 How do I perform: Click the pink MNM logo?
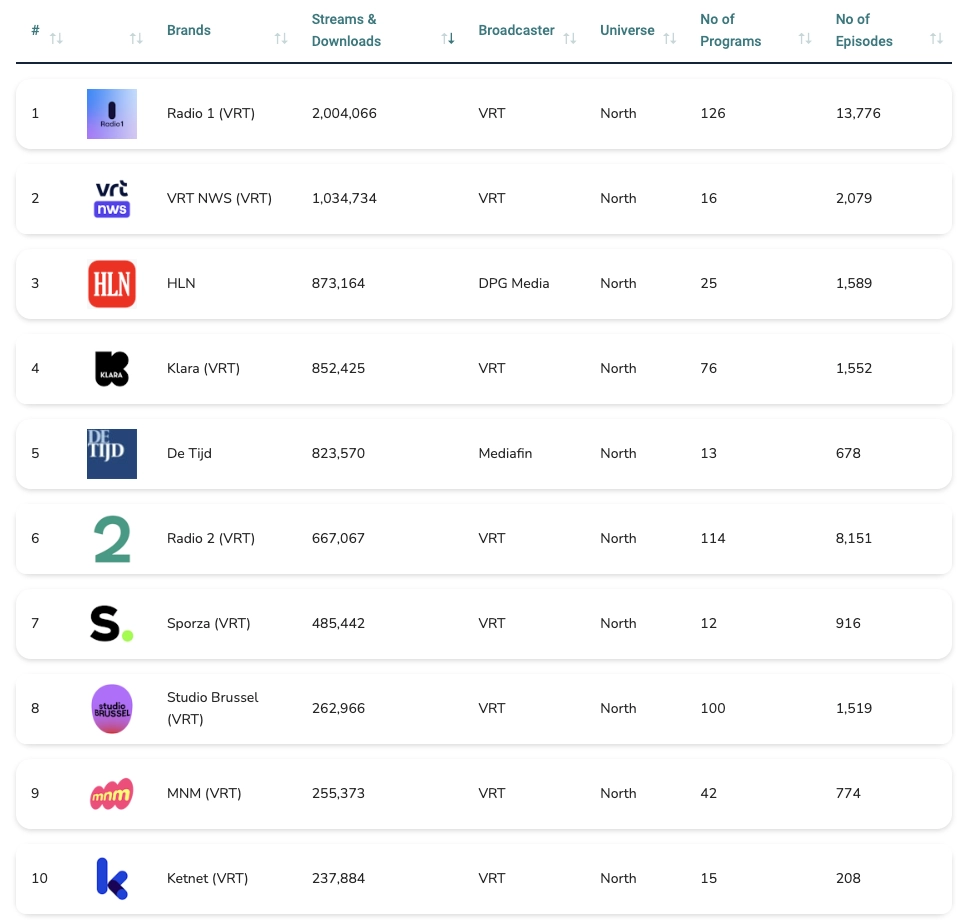pyautogui.click(x=112, y=794)
